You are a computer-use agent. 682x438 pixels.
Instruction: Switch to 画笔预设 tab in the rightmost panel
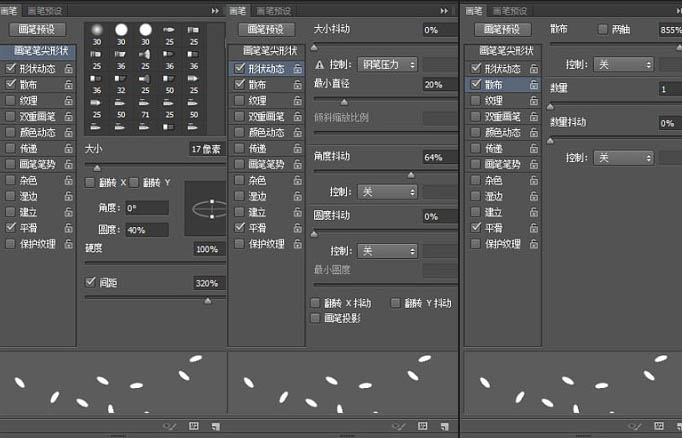pyautogui.click(x=510, y=11)
